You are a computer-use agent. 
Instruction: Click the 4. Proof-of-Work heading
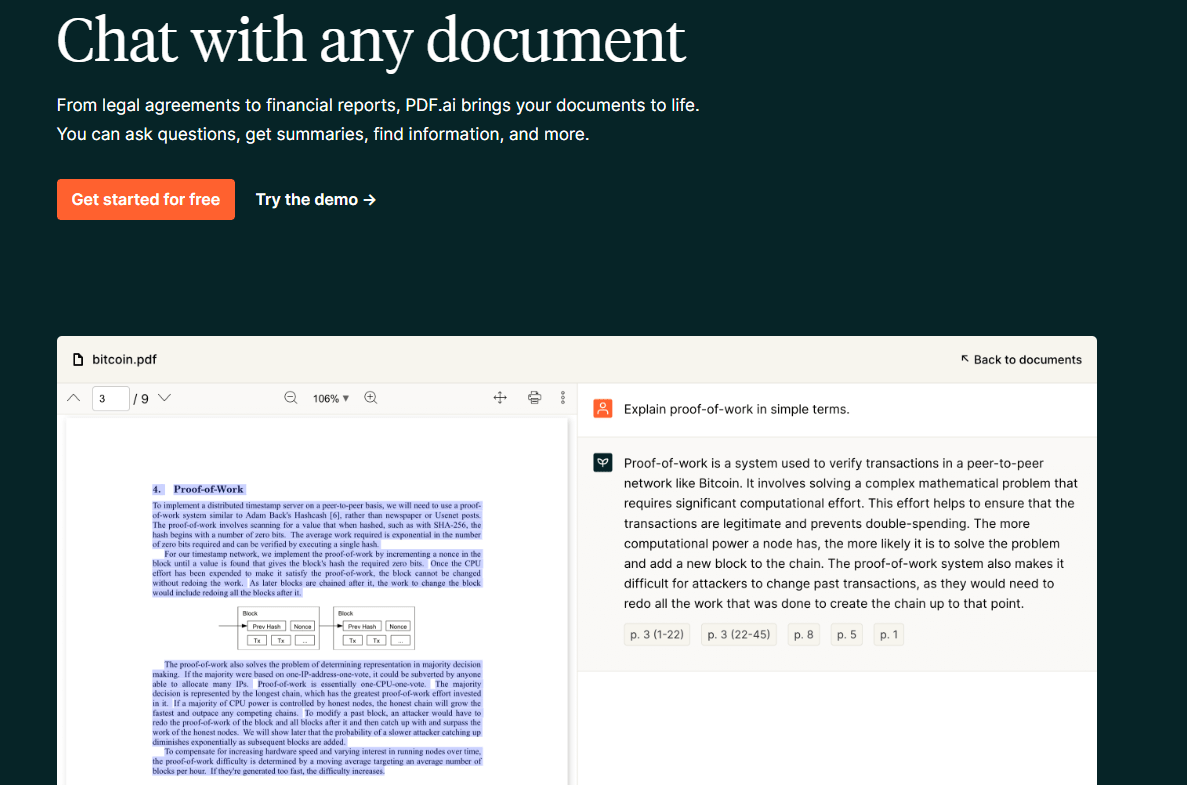pos(198,489)
